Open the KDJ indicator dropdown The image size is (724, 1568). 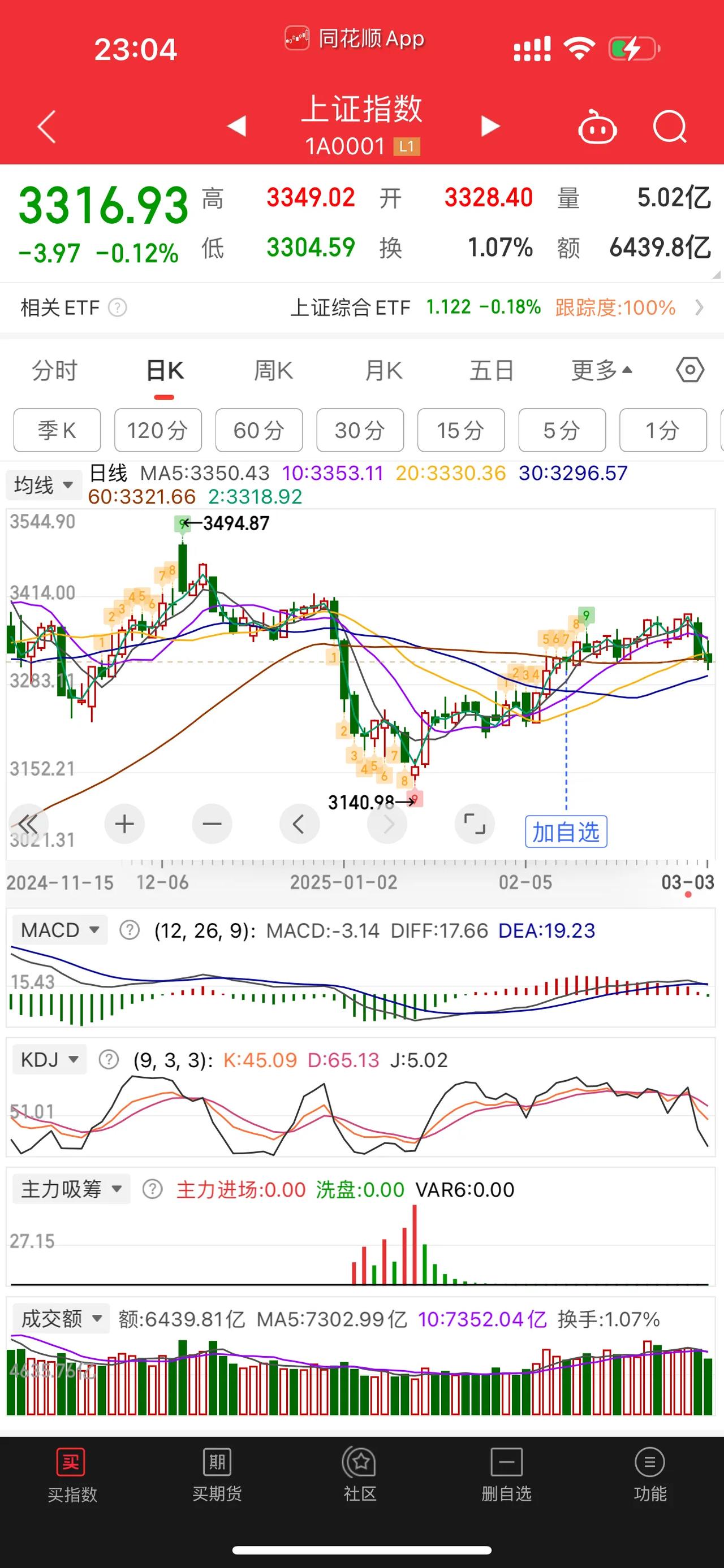[49, 1060]
